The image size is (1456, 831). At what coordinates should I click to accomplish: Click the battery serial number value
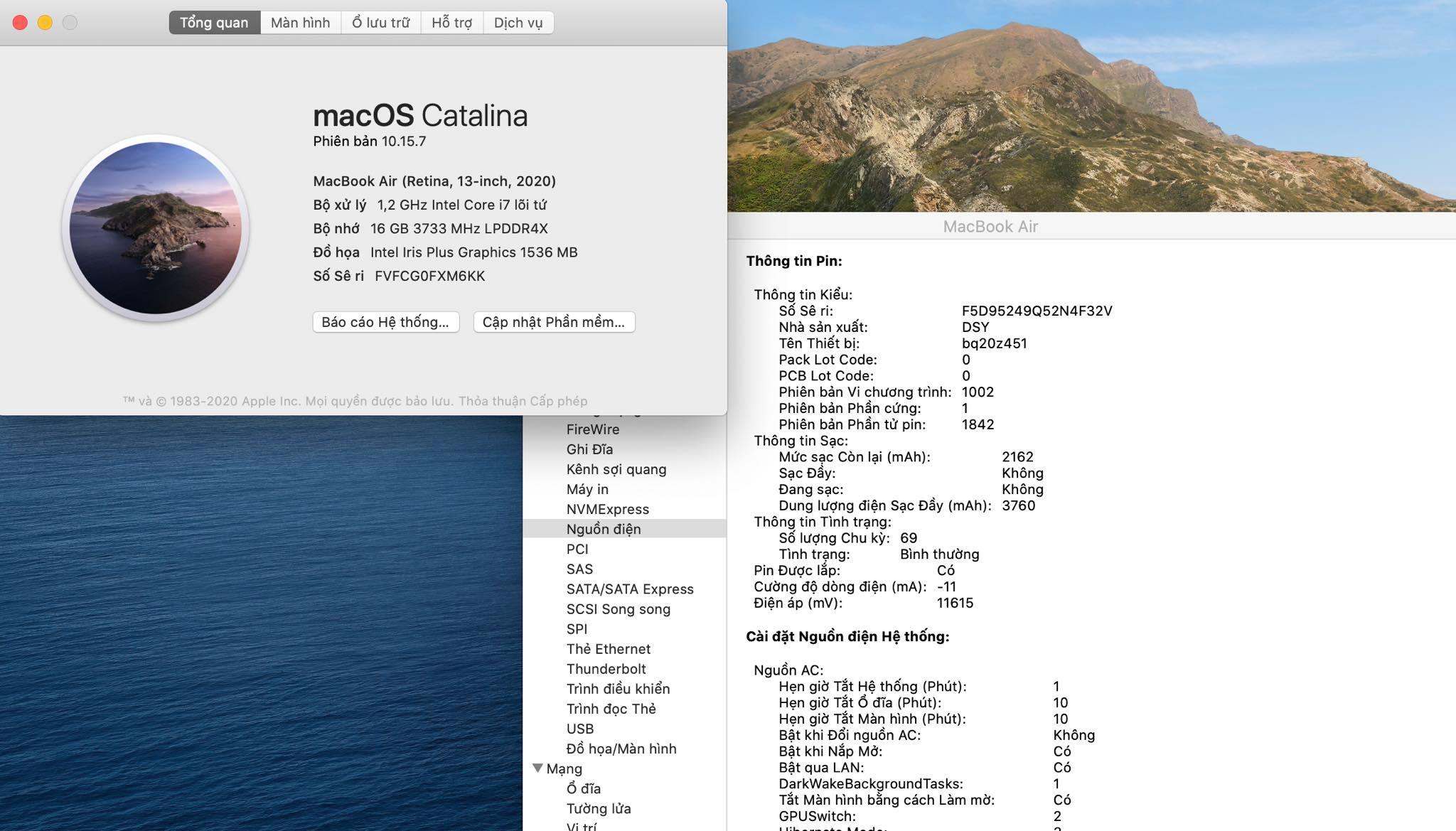[1037, 311]
